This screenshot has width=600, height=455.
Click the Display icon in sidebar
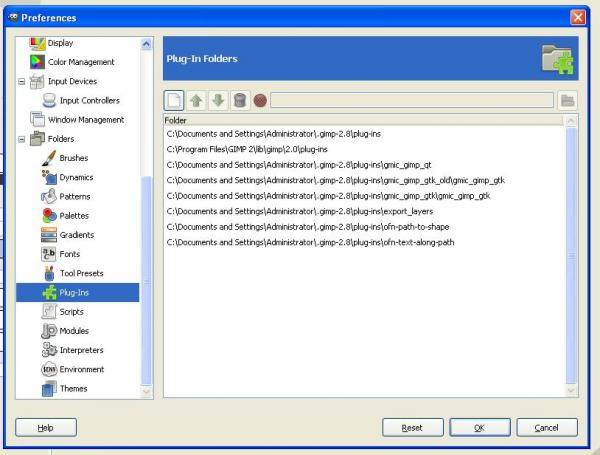click(x=37, y=43)
